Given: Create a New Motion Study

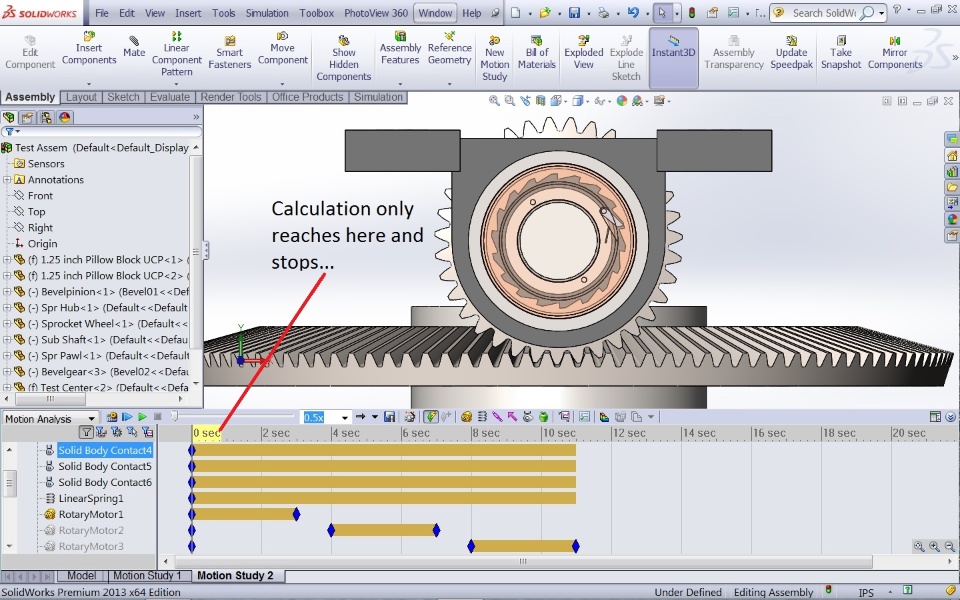Looking at the screenshot, I should pos(495,58).
